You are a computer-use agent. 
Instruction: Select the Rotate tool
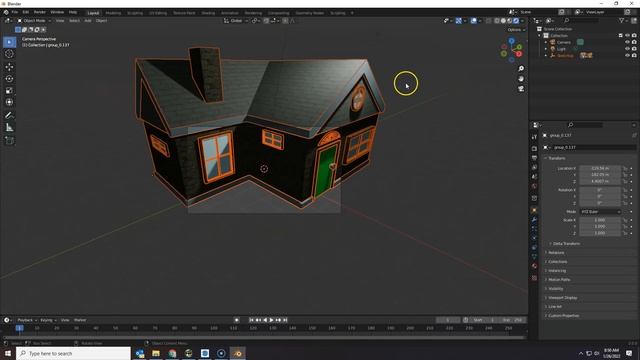(9, 79)
